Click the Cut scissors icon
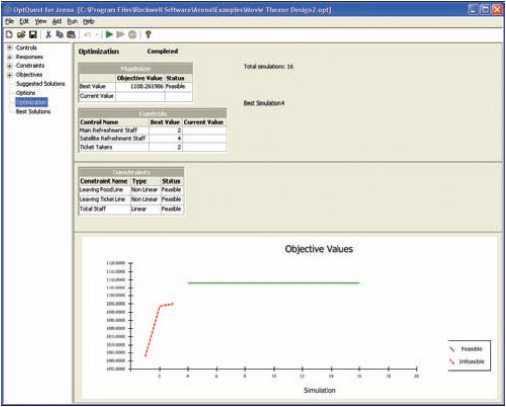The image size is (506, 407). tap(48, 34)
